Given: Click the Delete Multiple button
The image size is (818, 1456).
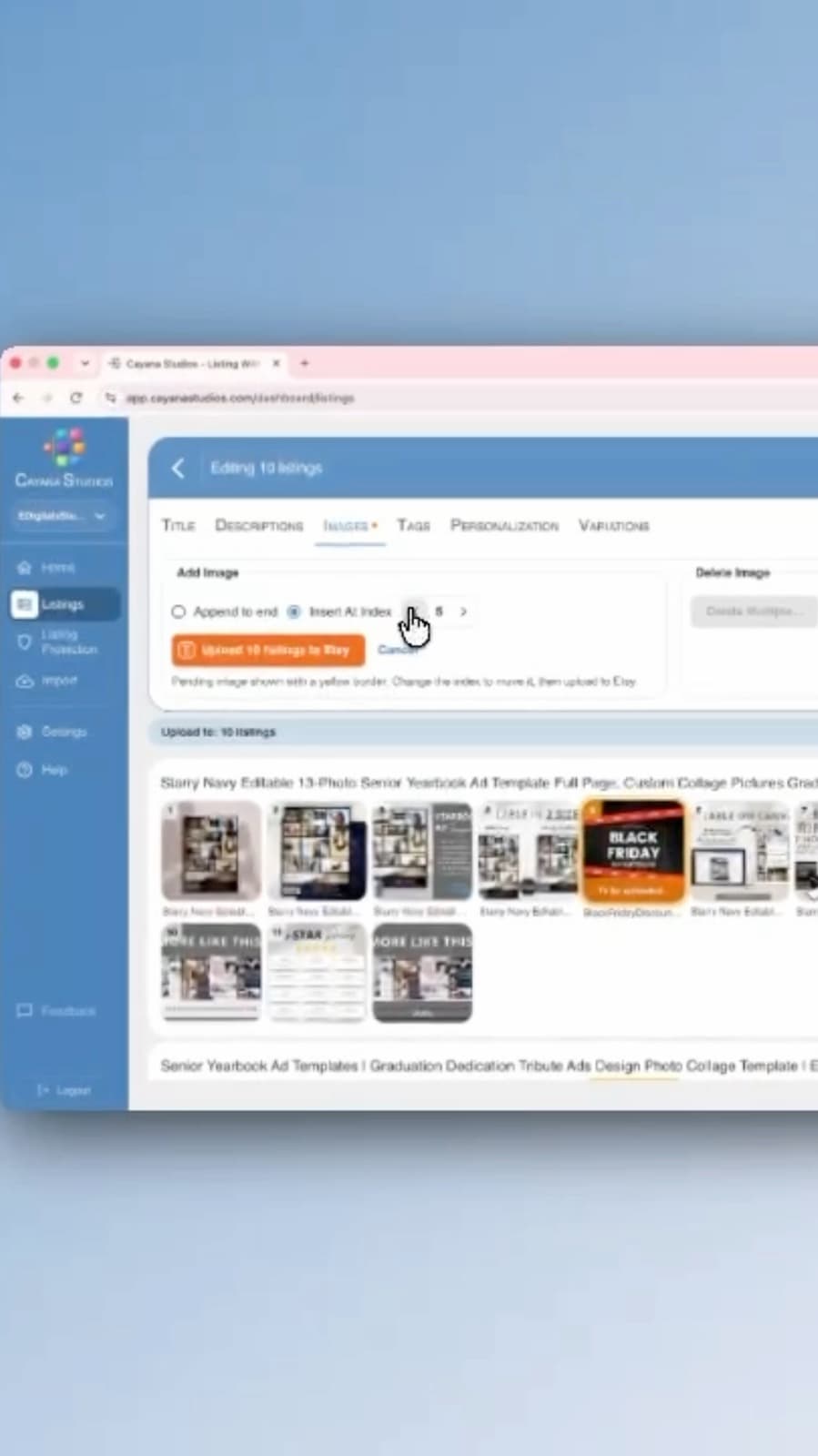Looking at the screenshot, I should (754, 611).
